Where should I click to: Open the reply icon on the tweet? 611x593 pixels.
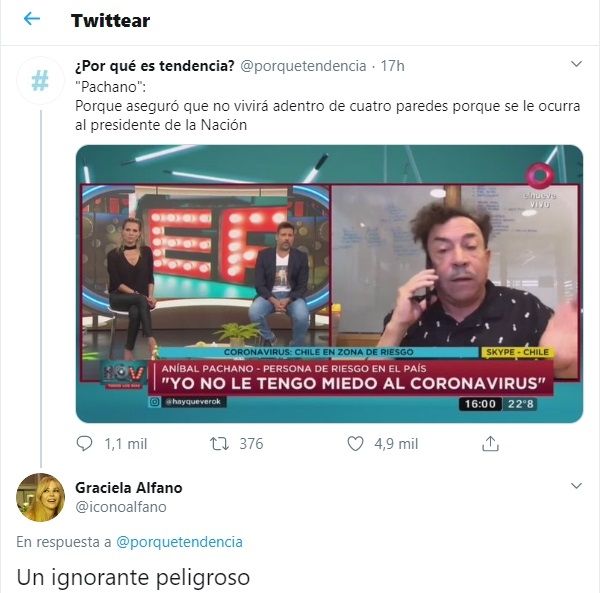(84, 443)
